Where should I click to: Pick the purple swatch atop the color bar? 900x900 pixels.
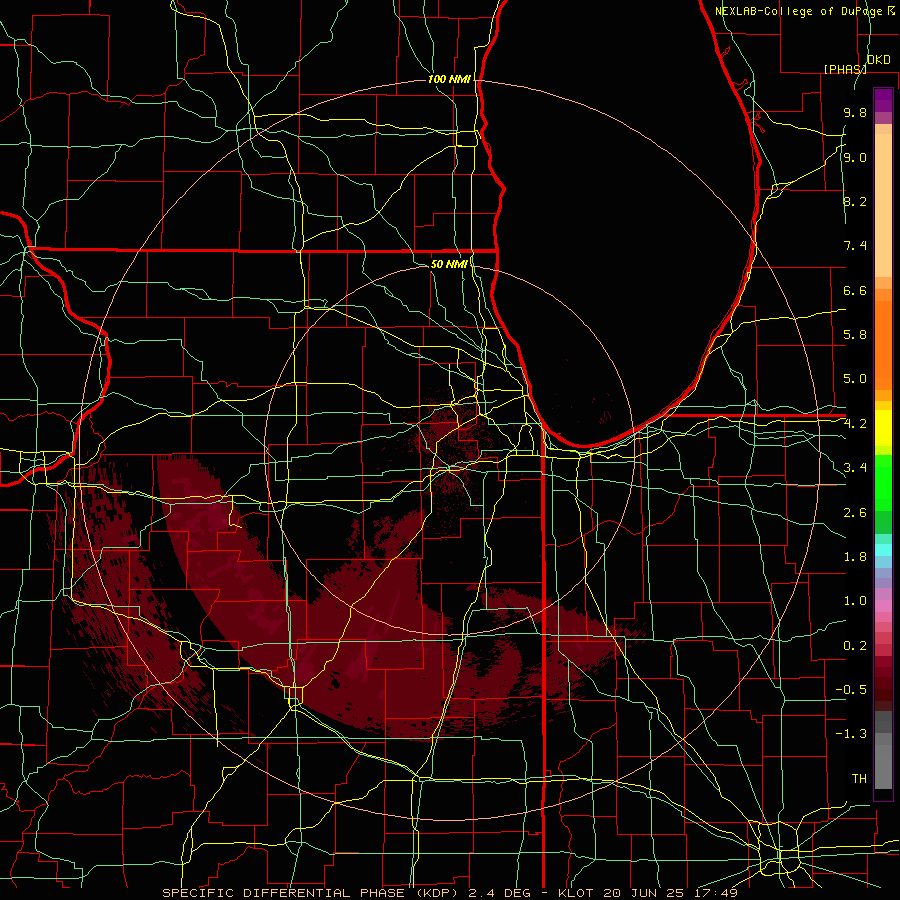click(x=883, y=100)
